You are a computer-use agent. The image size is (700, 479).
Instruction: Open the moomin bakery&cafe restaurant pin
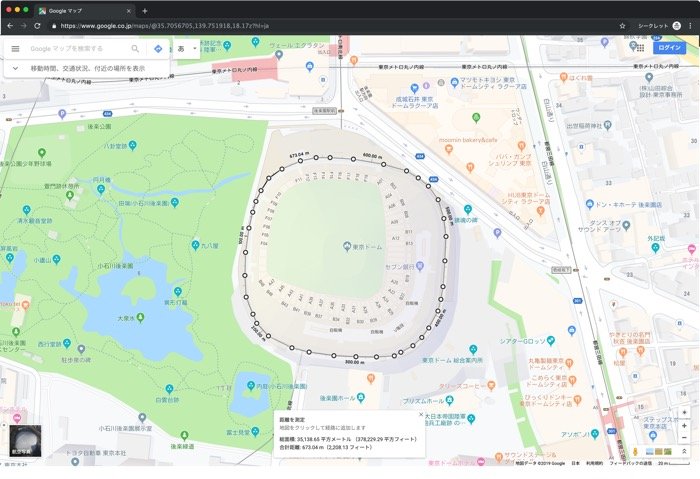point(449,149)
